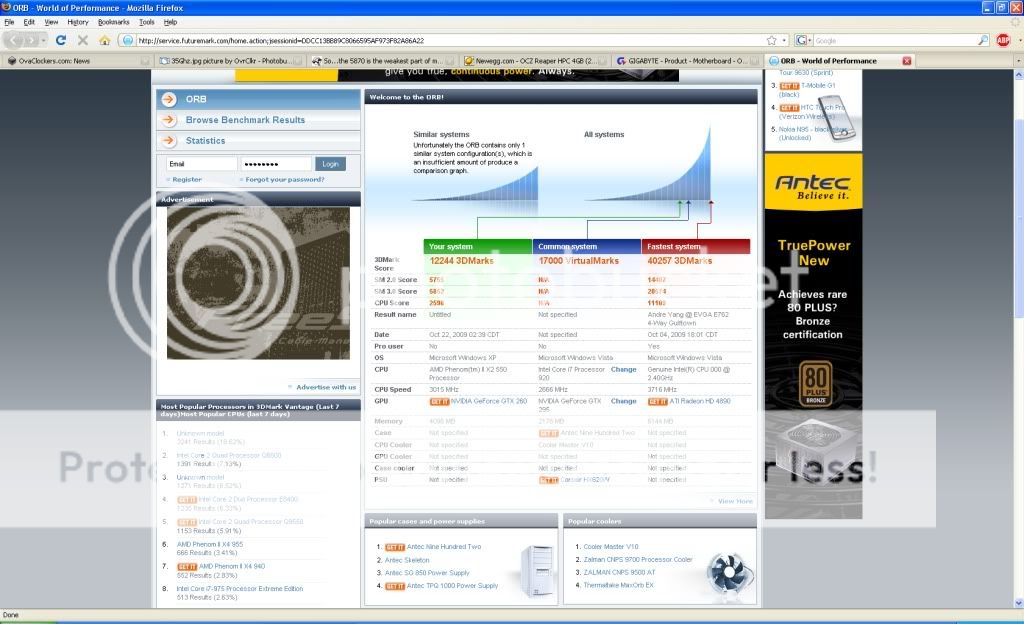The height and width of the screenshot is (624, 1024).
Task: Open the Statistics link
Action: point(205,140)
